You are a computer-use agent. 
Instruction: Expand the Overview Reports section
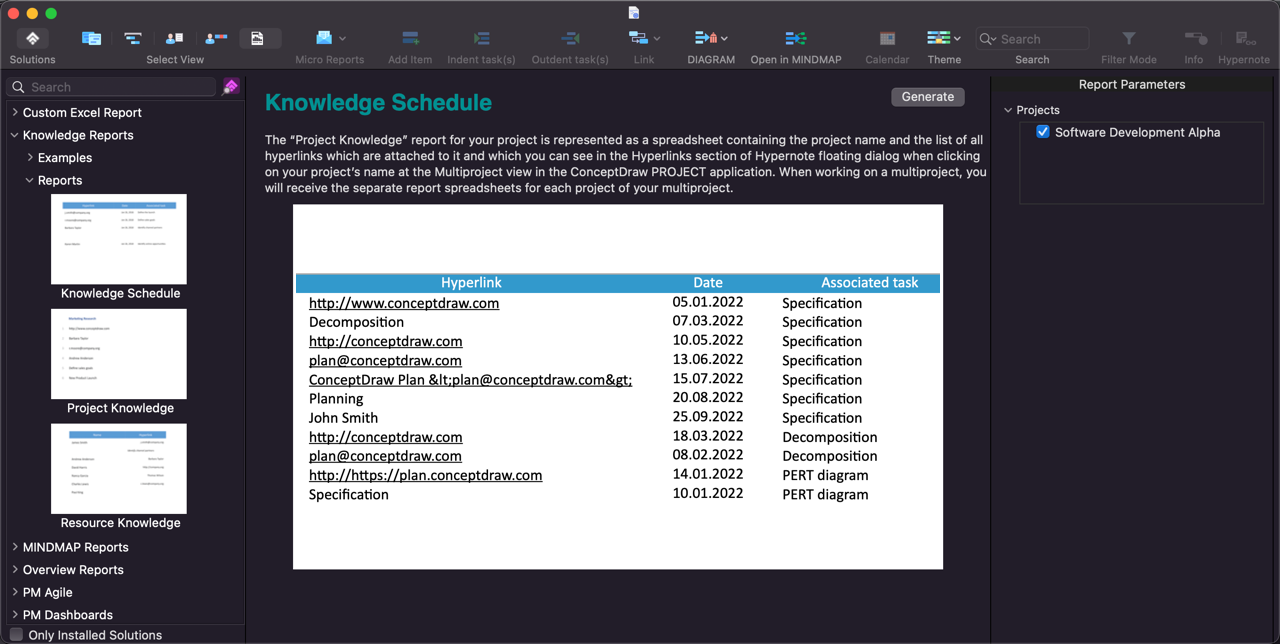tap(15, 569)
